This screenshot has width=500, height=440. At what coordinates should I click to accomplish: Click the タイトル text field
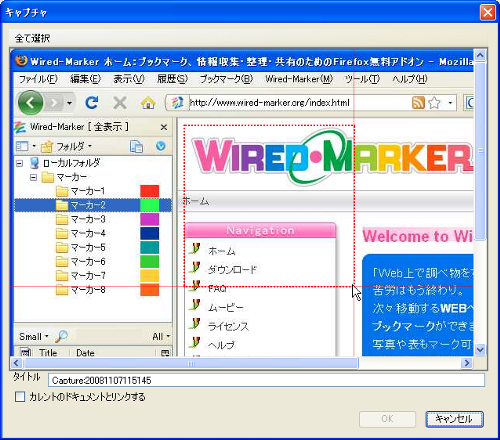pos(266,380)
